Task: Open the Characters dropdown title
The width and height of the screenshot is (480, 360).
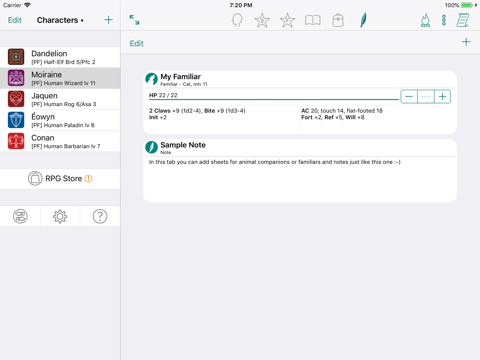Action: pos(60,20)
